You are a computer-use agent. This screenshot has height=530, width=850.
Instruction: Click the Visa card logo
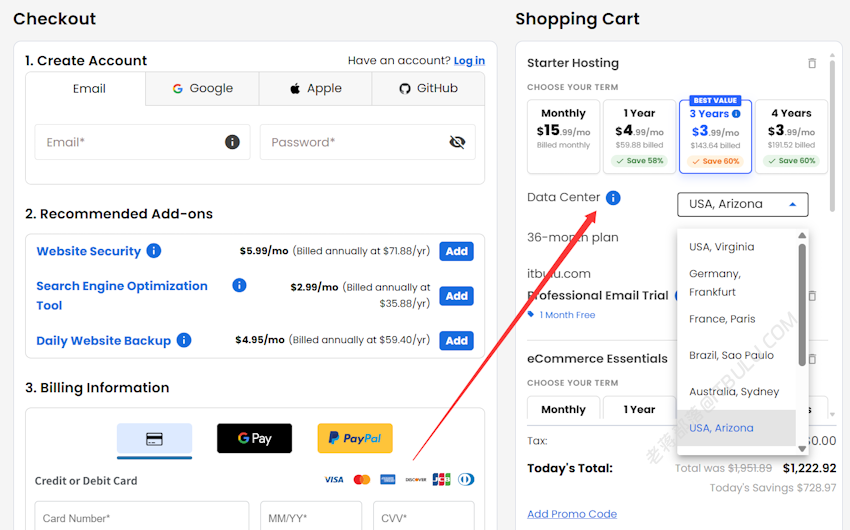tap(334, 480)
